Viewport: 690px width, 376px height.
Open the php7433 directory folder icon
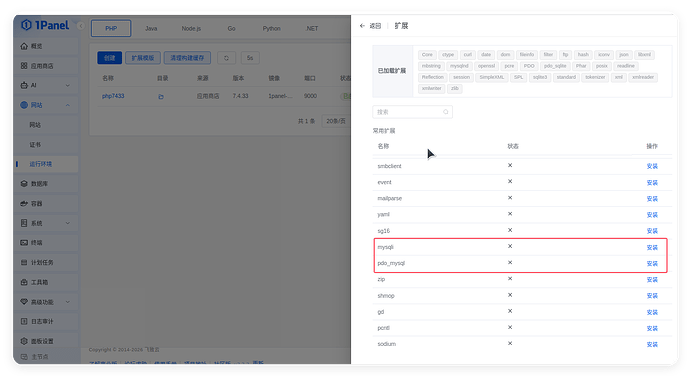pyautogui.click(x=161, y=96)
